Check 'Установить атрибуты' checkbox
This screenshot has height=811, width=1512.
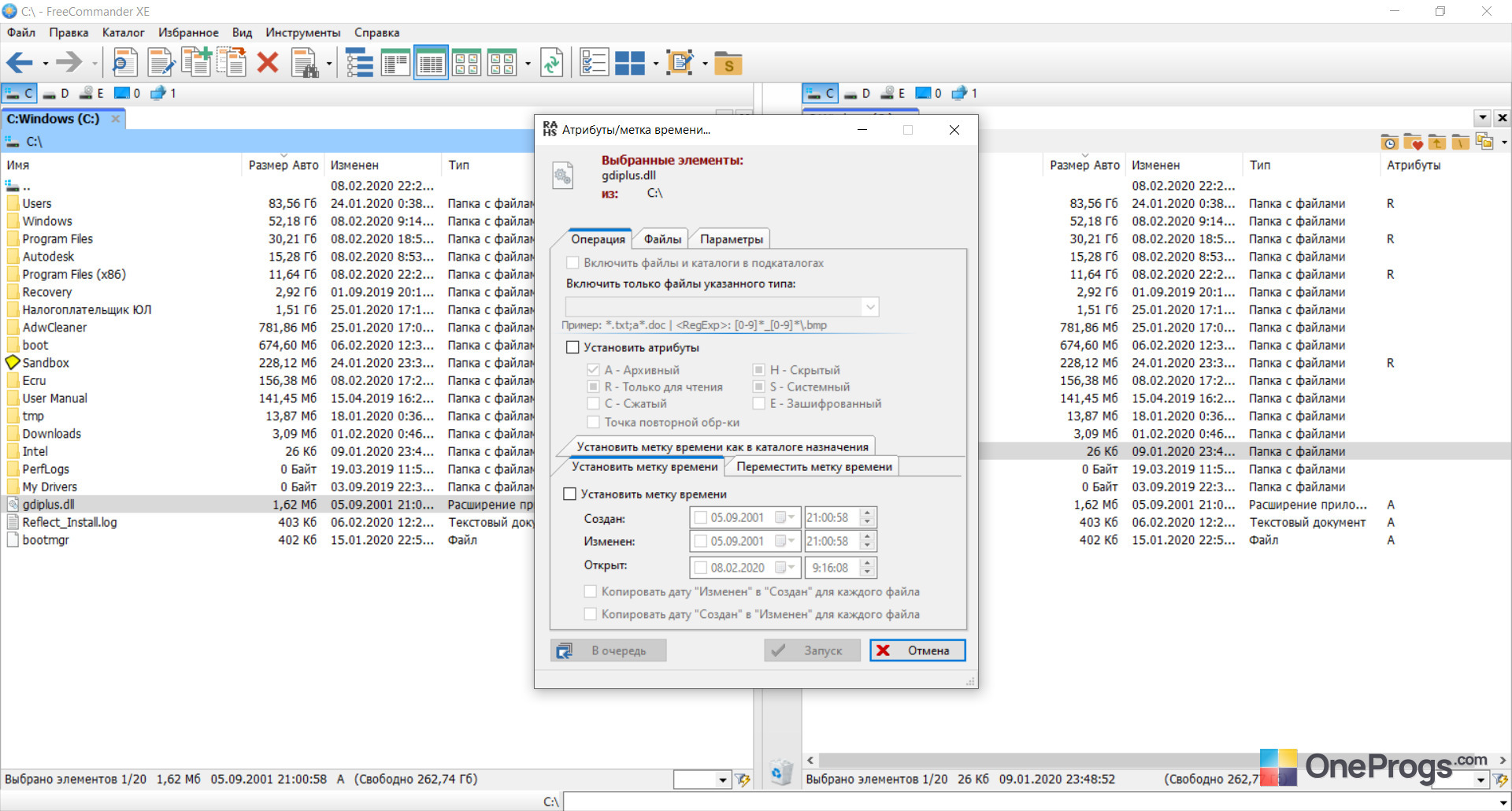click(x=573, y=347)
